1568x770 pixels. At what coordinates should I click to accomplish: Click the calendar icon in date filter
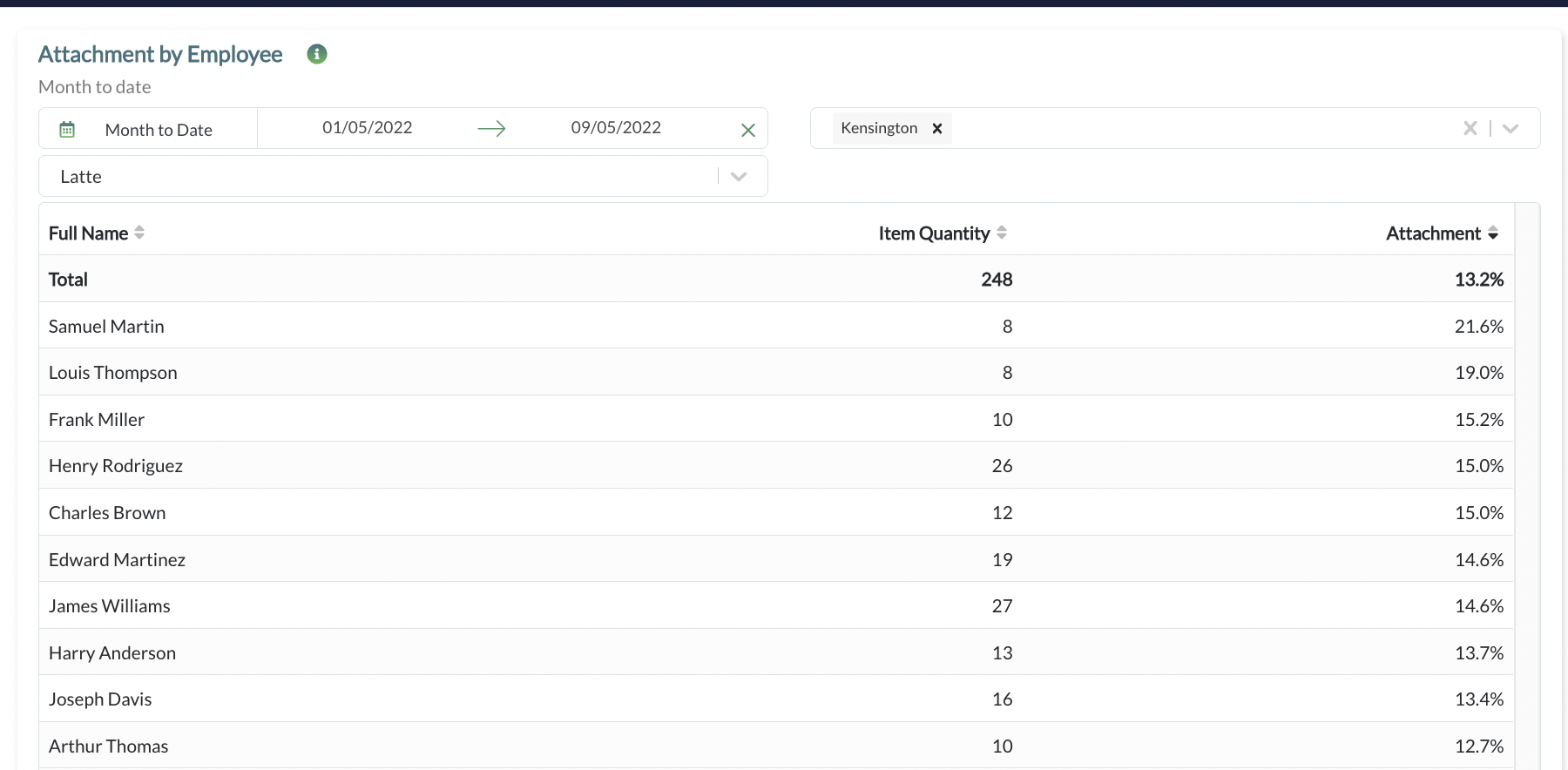[x=67, y=130]
